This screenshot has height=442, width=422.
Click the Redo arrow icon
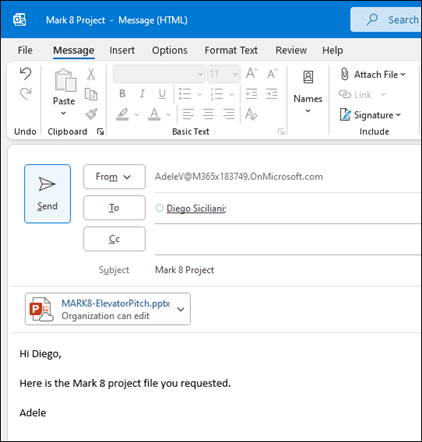click(26, 94)
